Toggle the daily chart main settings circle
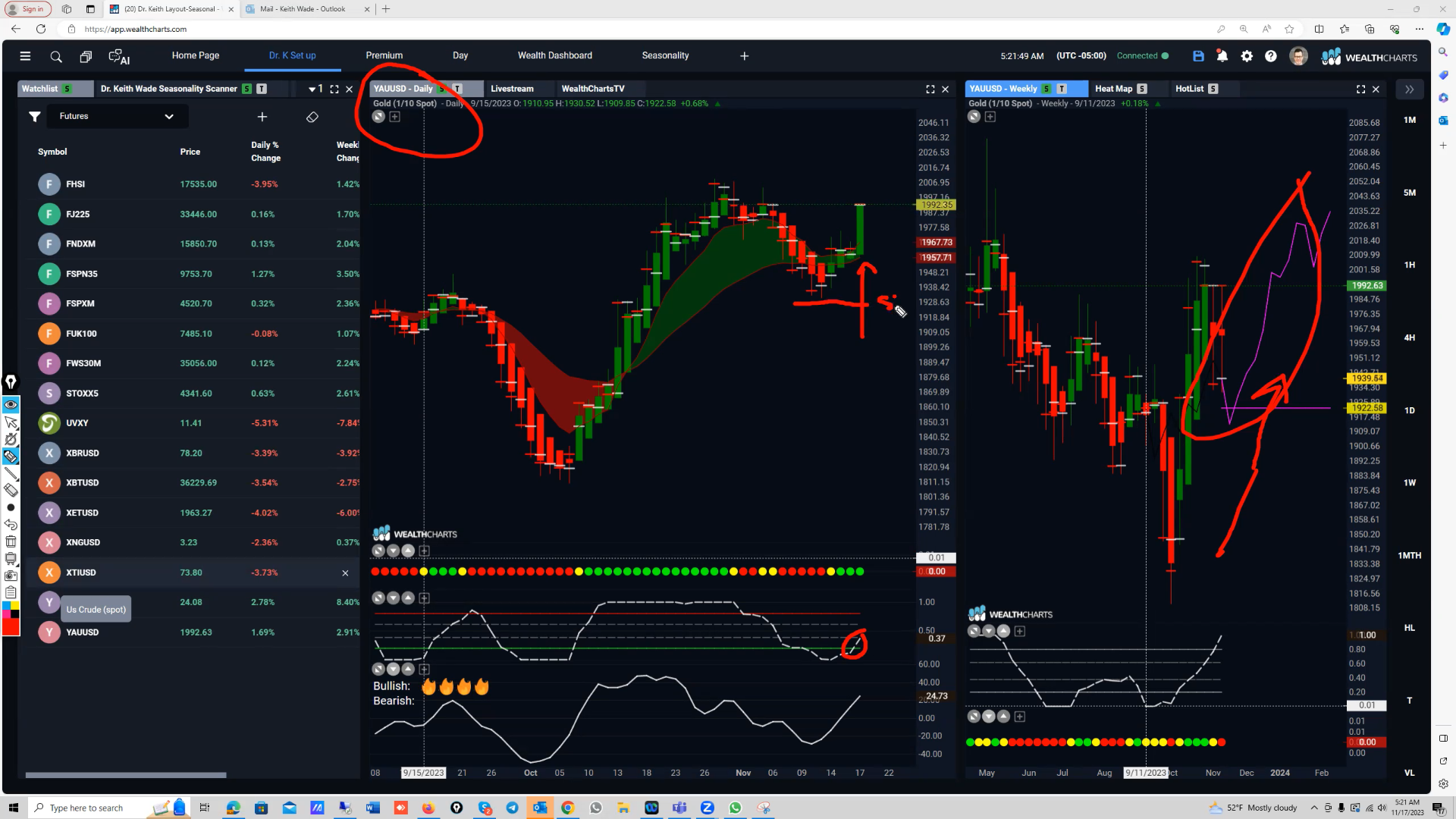Viewport: 1456px width, 819px height. coord(378,117)
